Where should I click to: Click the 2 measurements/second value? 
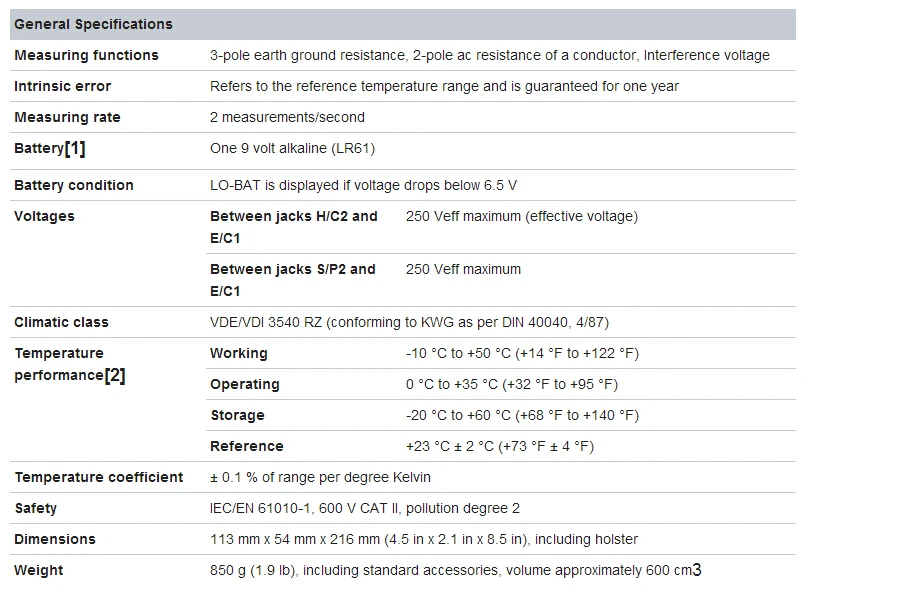[x=287, y=117]
